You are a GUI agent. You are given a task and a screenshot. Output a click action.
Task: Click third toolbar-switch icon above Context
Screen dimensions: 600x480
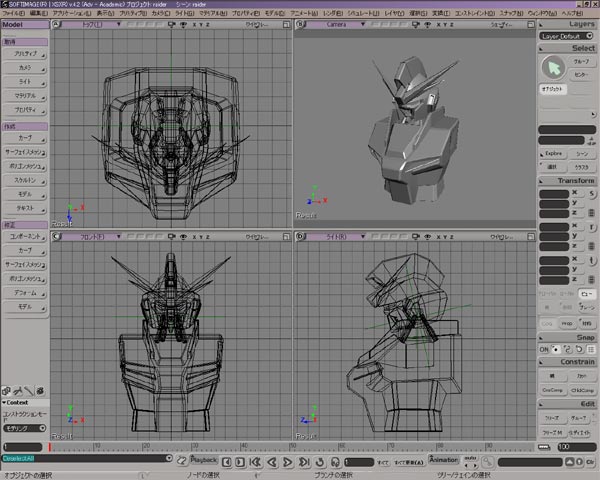coord(29,391)
